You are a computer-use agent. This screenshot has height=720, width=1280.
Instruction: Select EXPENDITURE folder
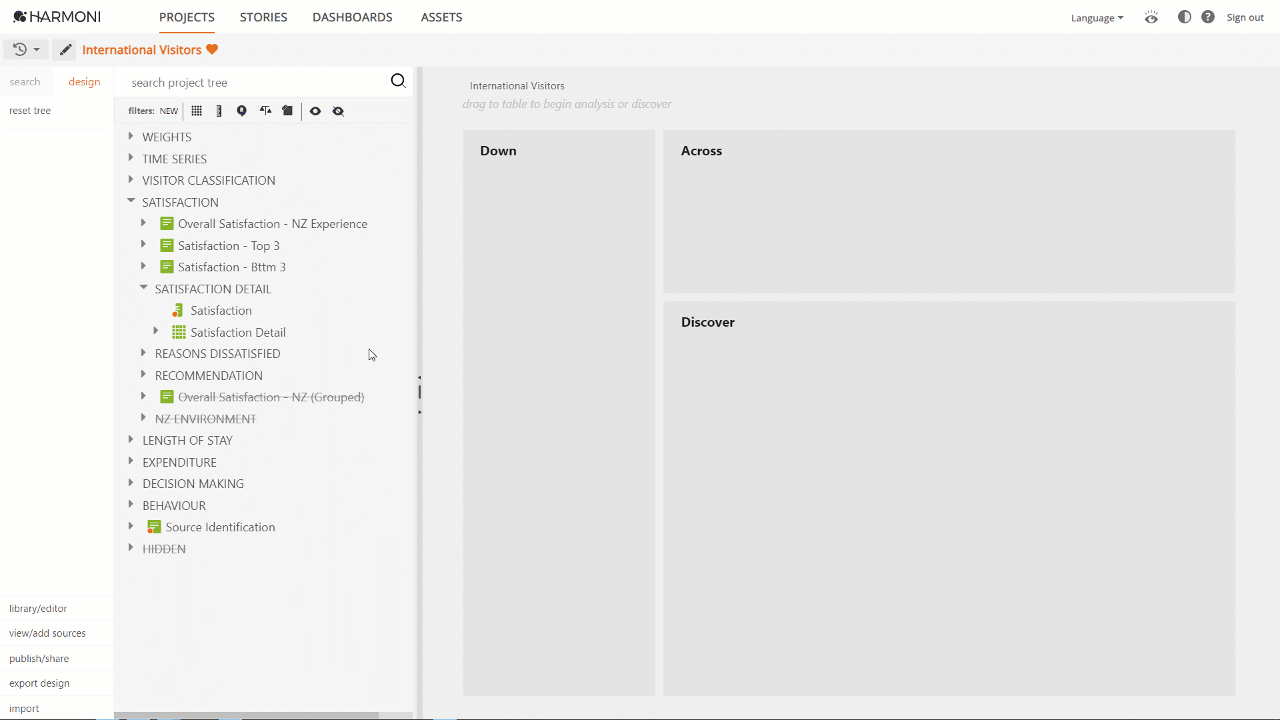(x=179, y=462)
